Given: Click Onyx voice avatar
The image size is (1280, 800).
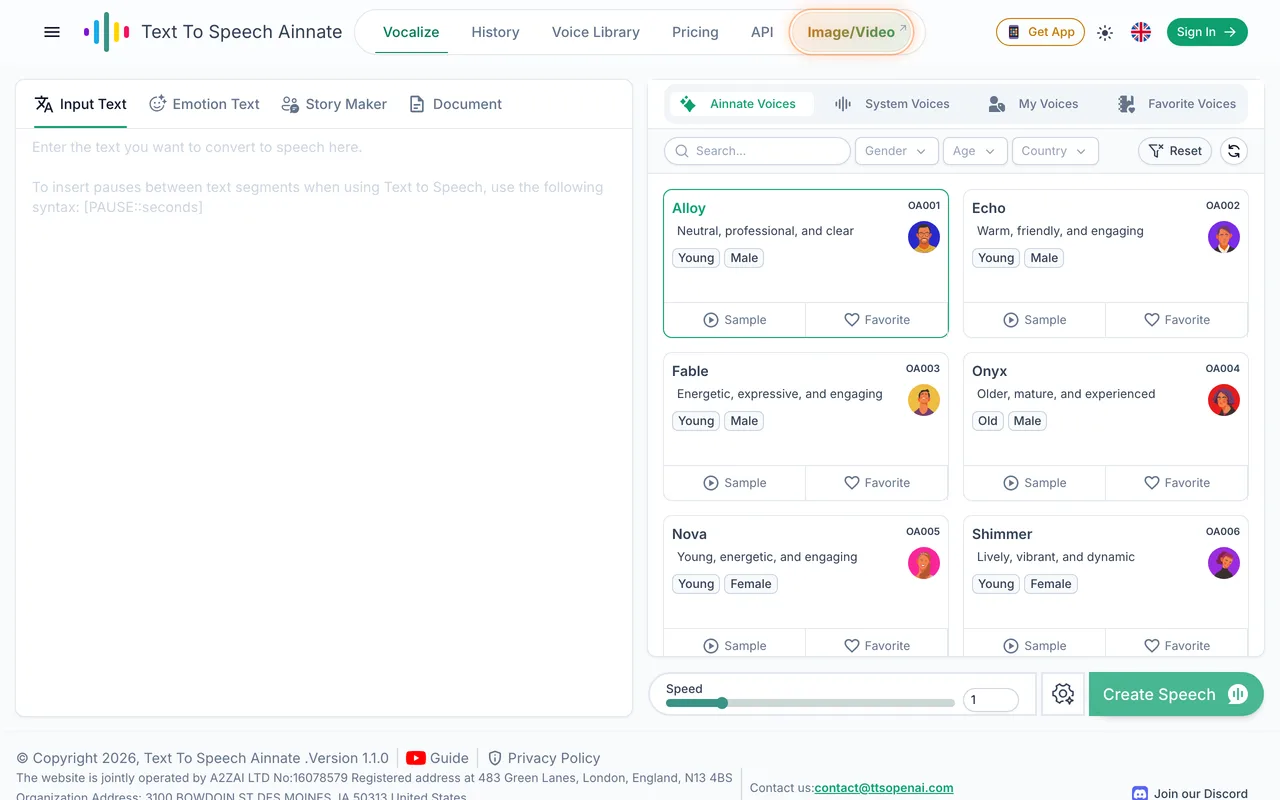Looking at the screenshot, I should [1224, 400].
